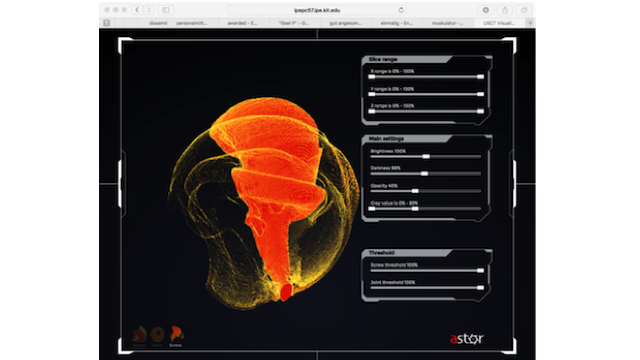Viewport: 640px width, 360px height.
Task: Toggle the Safari sidebar button
Action: pyautogui.click(x=166, y=10)
